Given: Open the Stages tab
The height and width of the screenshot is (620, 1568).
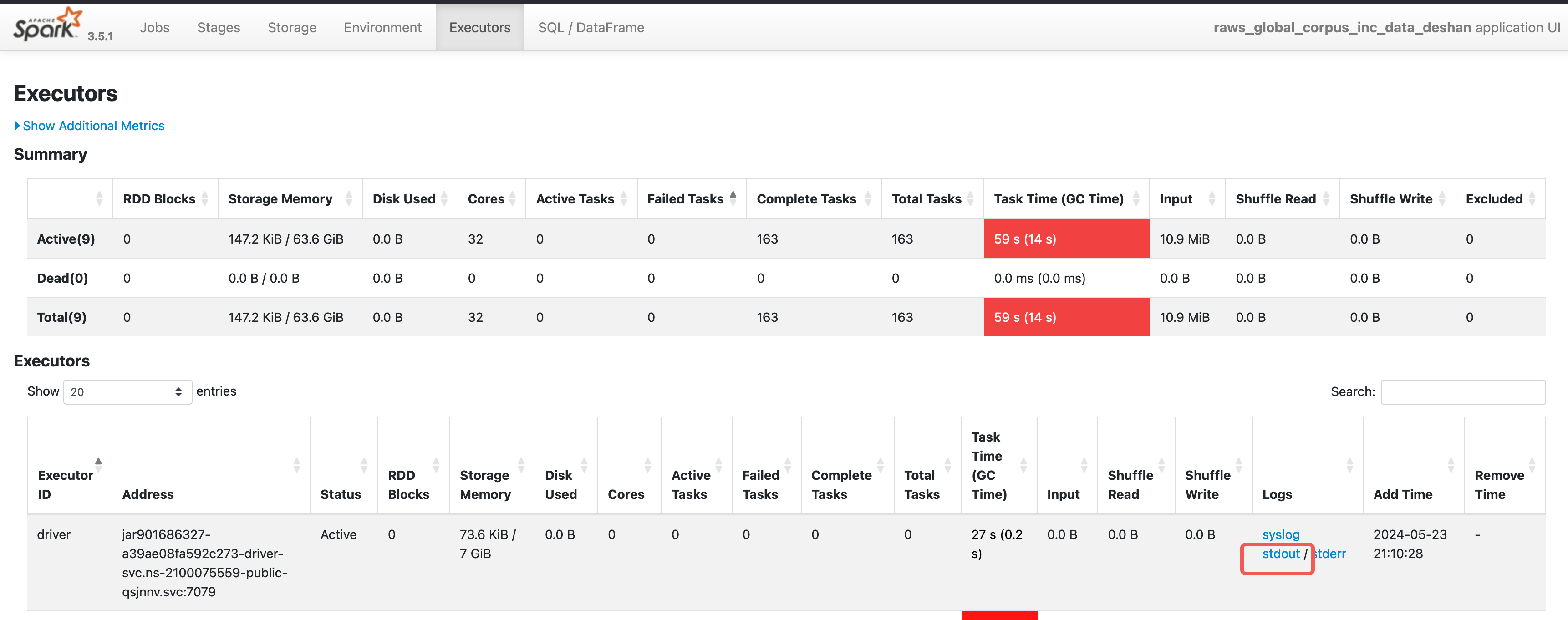Looking at the screenshot, I should pos(219,27).
